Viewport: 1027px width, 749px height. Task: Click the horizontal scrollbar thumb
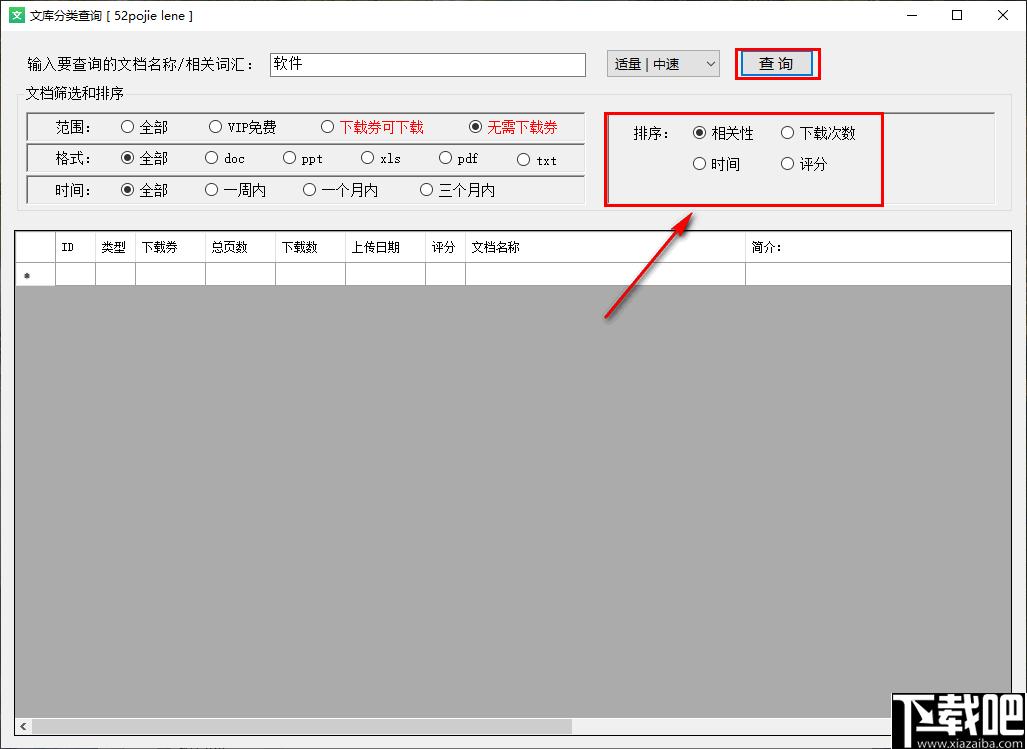point(302,726)
